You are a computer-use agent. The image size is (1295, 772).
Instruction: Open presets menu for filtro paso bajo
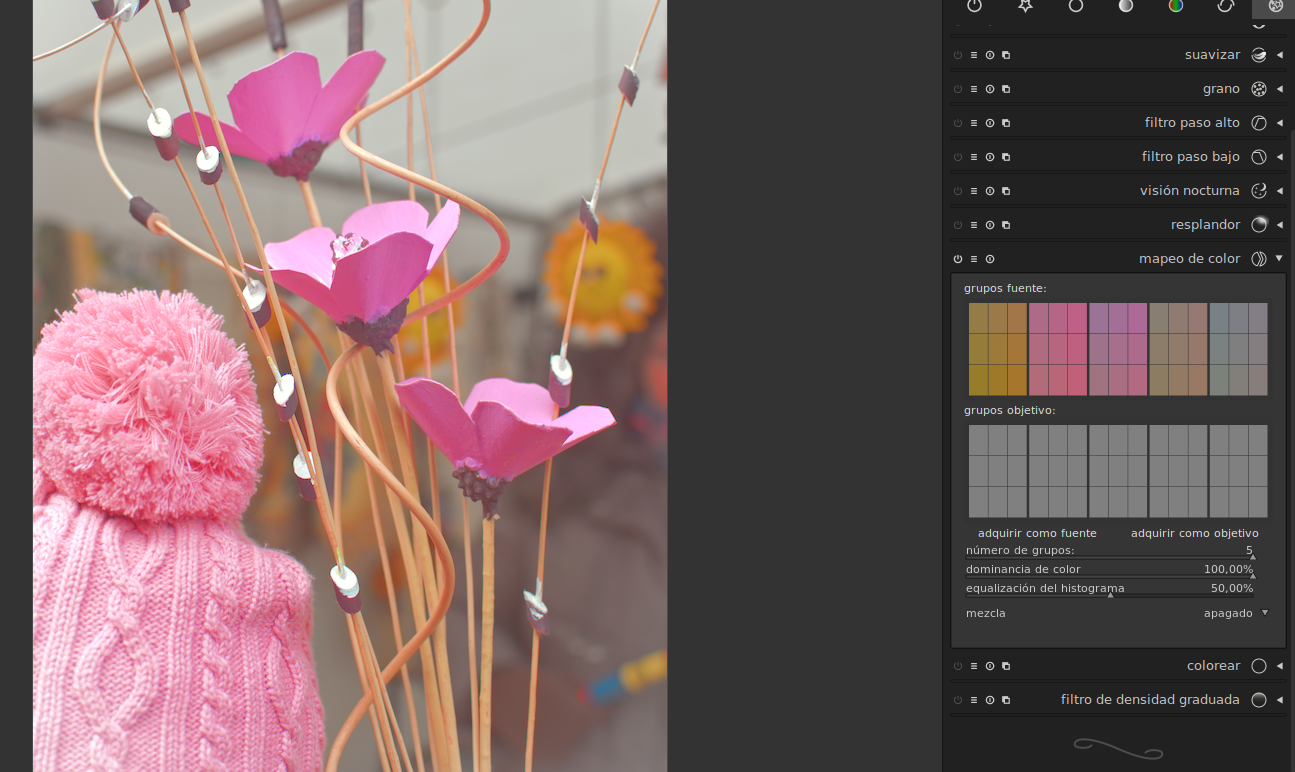tap(974, 157)
